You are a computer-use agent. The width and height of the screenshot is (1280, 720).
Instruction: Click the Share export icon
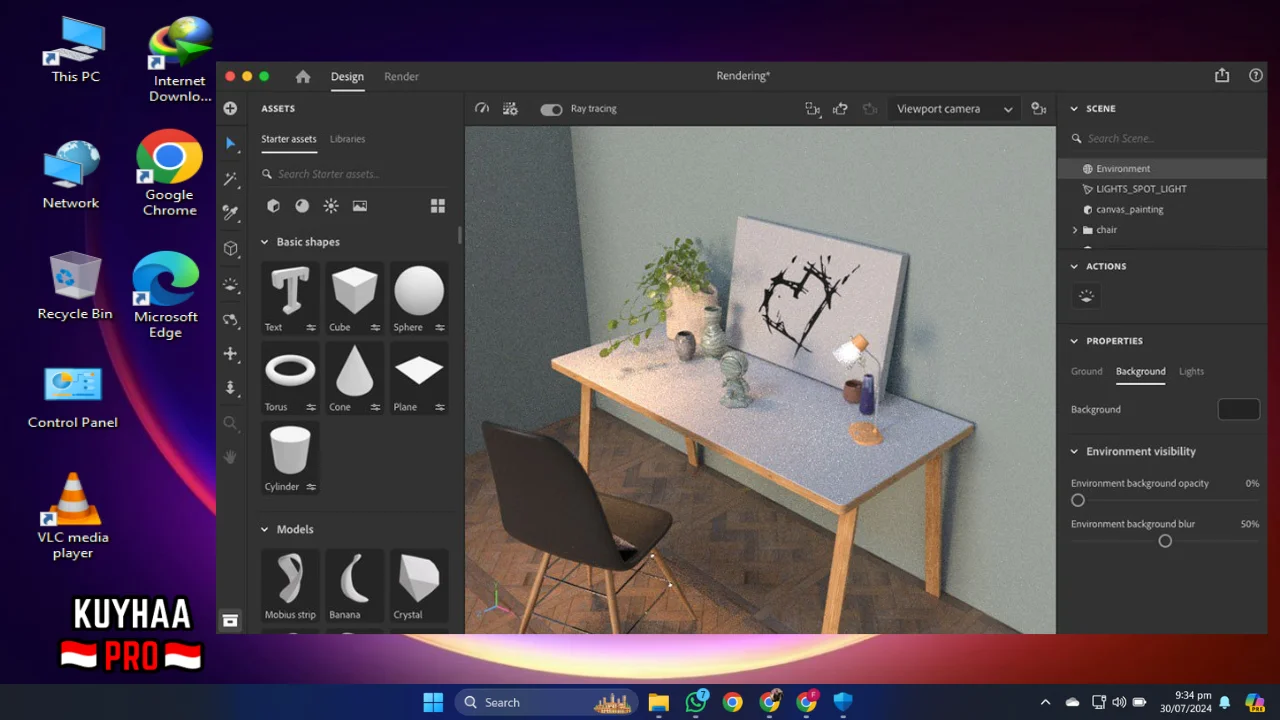click(x=1222, y=75)
